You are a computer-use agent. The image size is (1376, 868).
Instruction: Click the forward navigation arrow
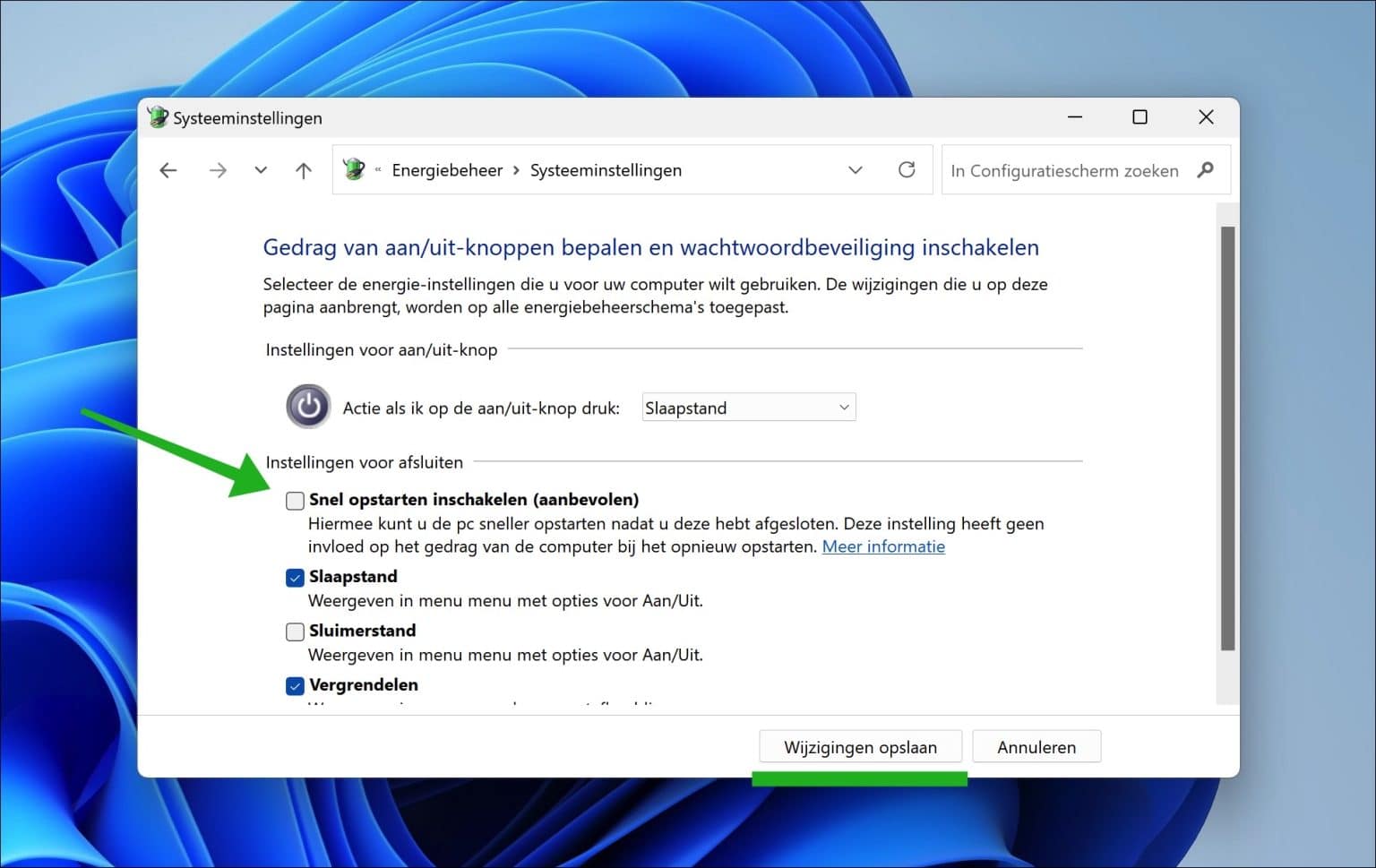(218, 169)
